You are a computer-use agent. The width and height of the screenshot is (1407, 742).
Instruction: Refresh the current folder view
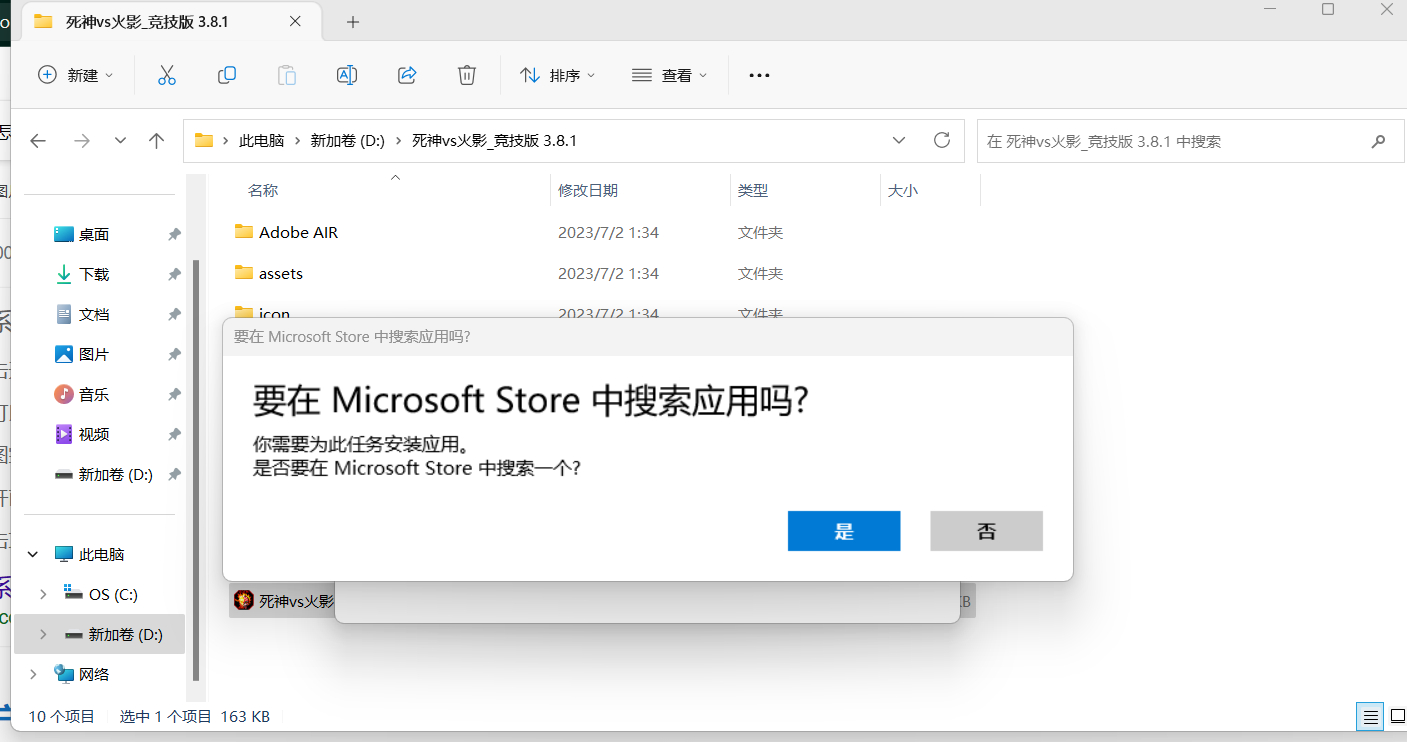coord(941,140)
